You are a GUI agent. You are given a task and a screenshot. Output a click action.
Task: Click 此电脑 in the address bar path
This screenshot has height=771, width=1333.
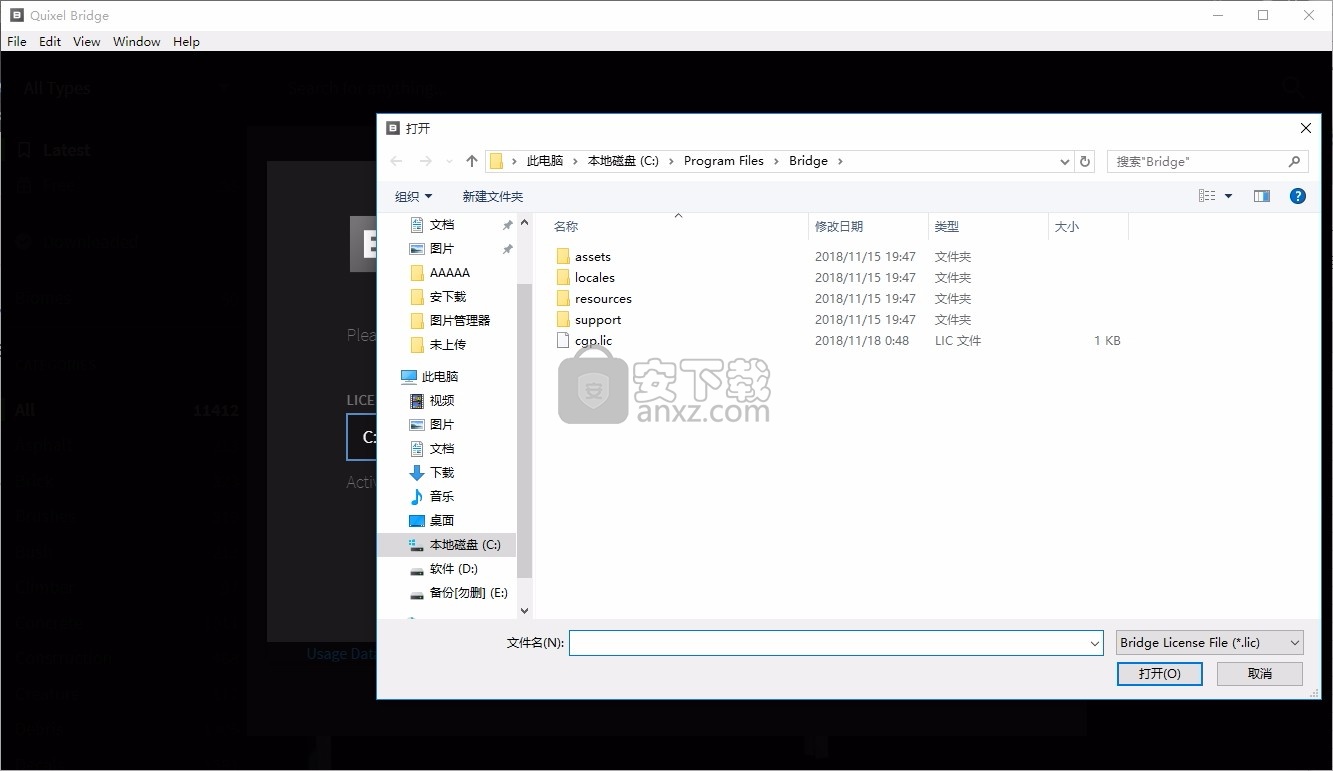(545, 161)
